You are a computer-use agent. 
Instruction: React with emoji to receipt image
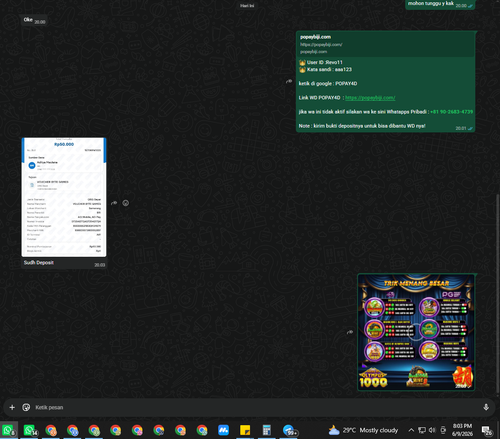[126, 203]
